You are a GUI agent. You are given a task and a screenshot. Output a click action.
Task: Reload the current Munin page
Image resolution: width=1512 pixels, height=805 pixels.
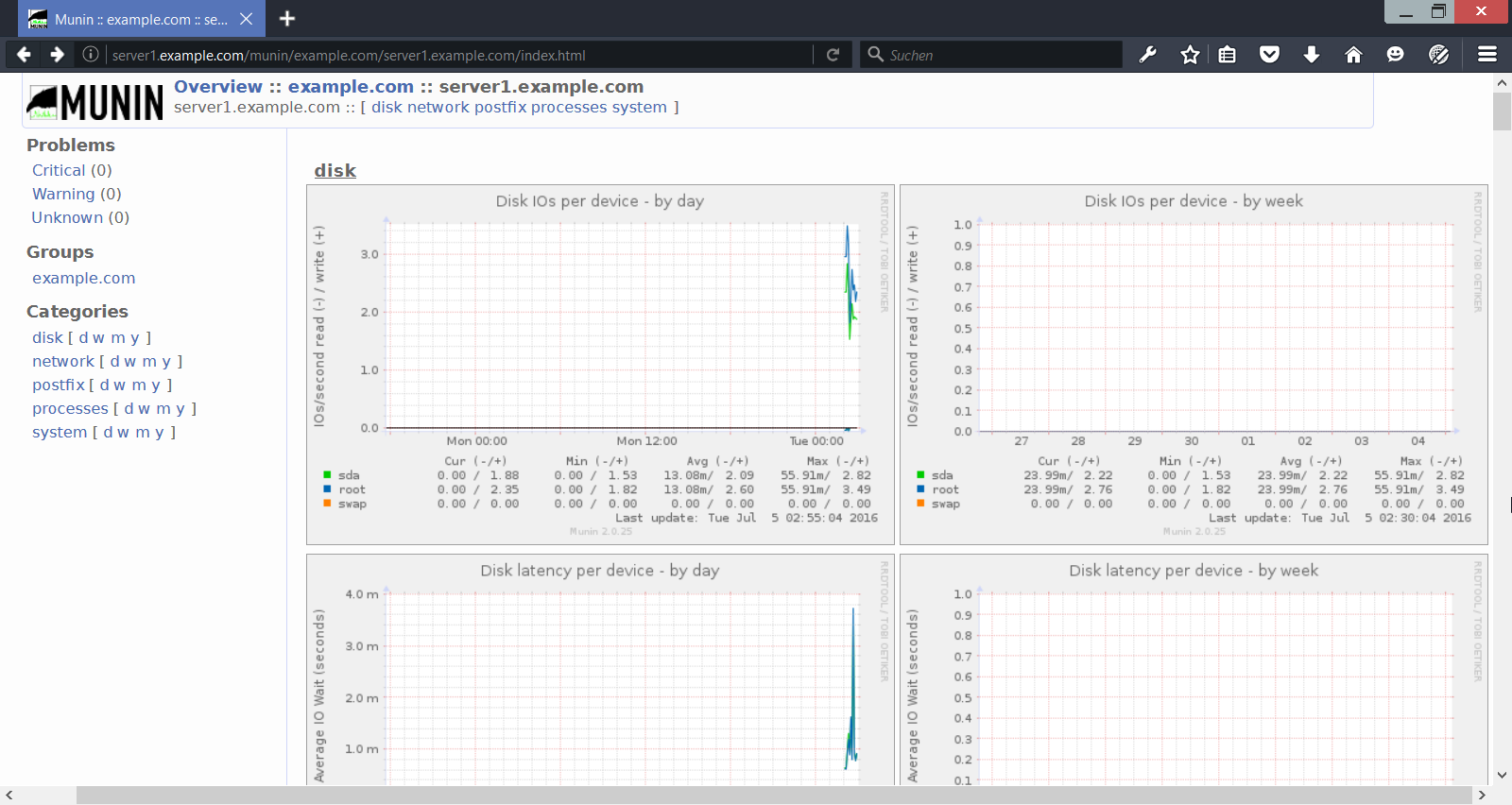[x=833, y=55]
